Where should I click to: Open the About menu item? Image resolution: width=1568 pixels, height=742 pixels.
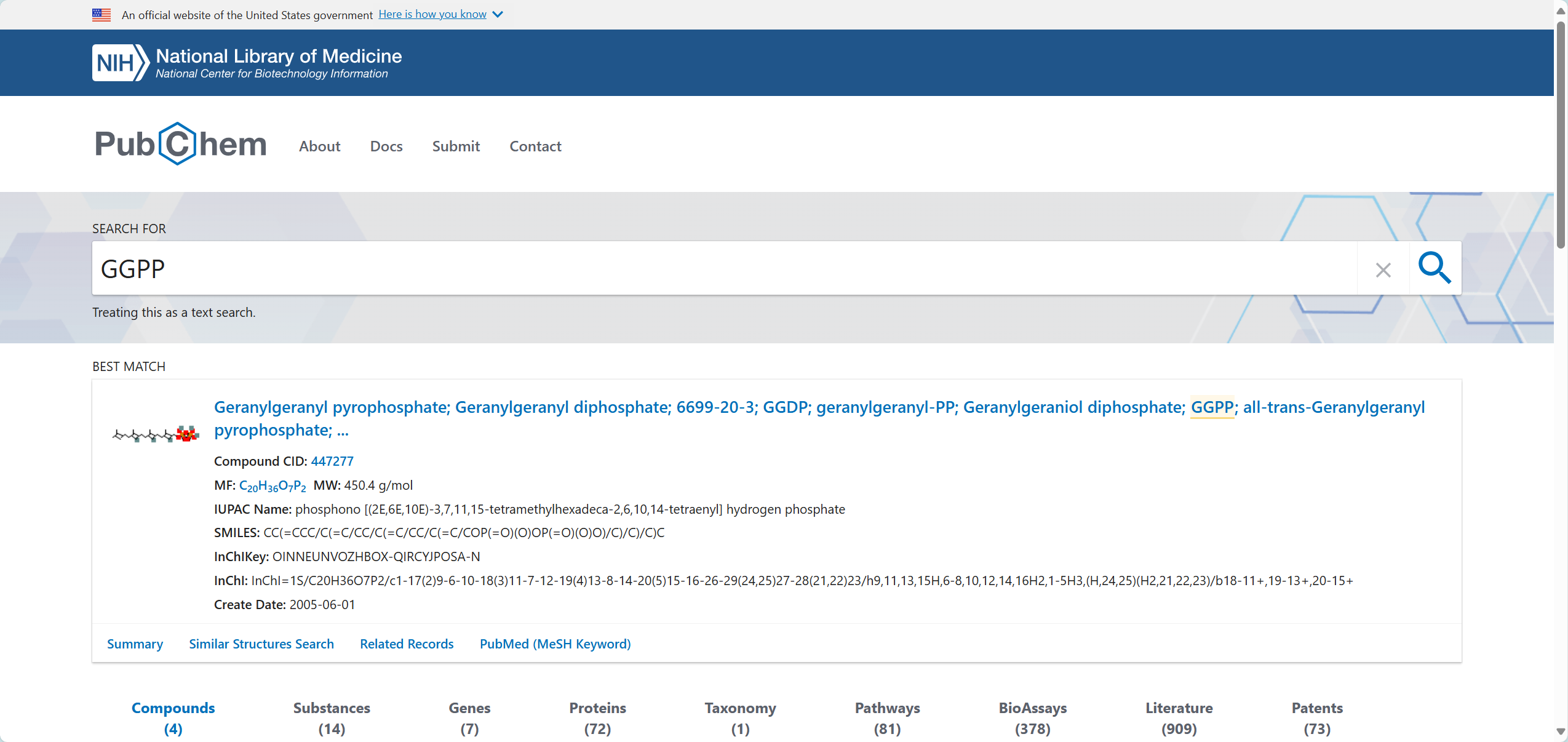319,146
